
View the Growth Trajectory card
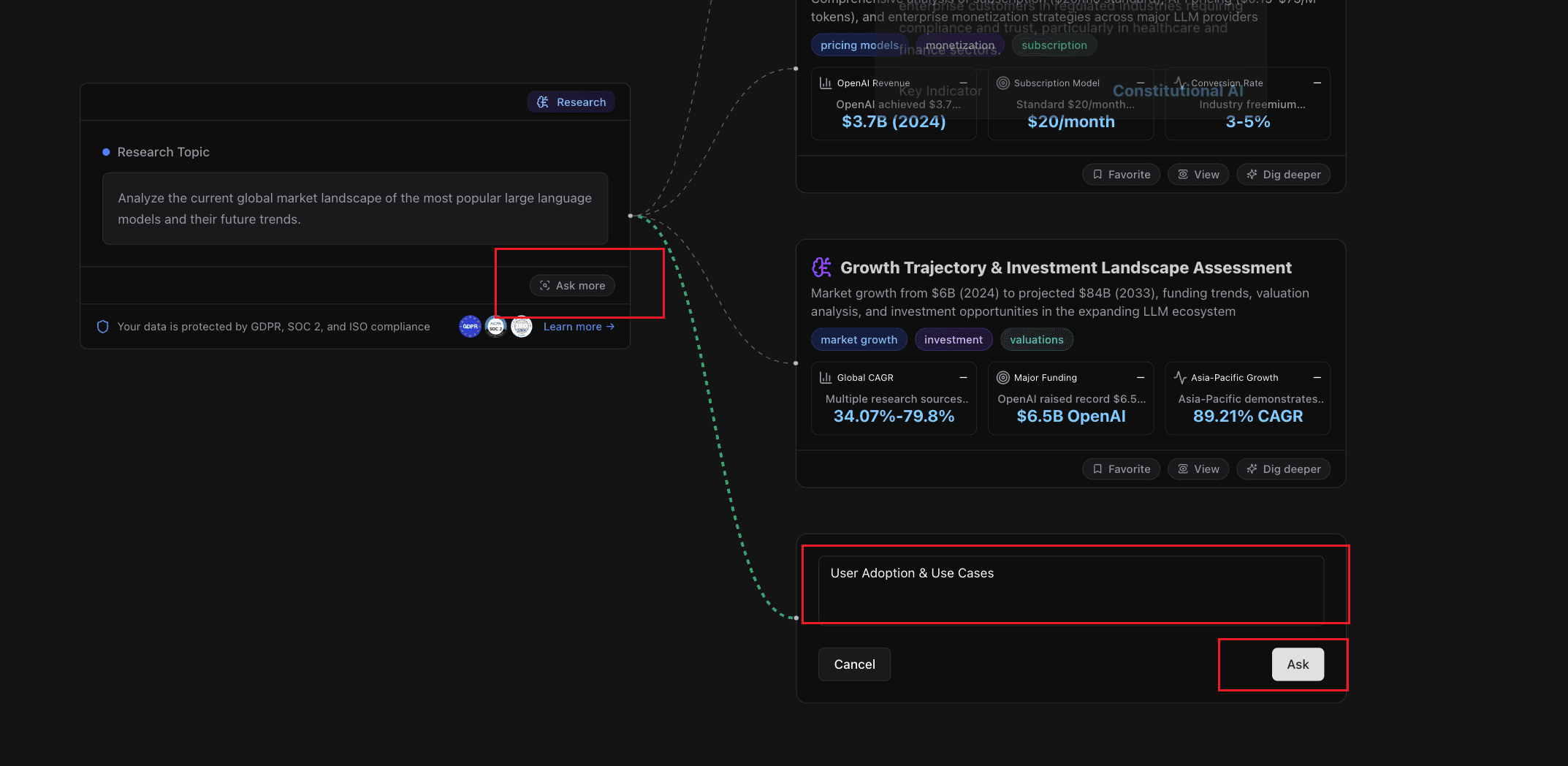tap(1198, 469)
